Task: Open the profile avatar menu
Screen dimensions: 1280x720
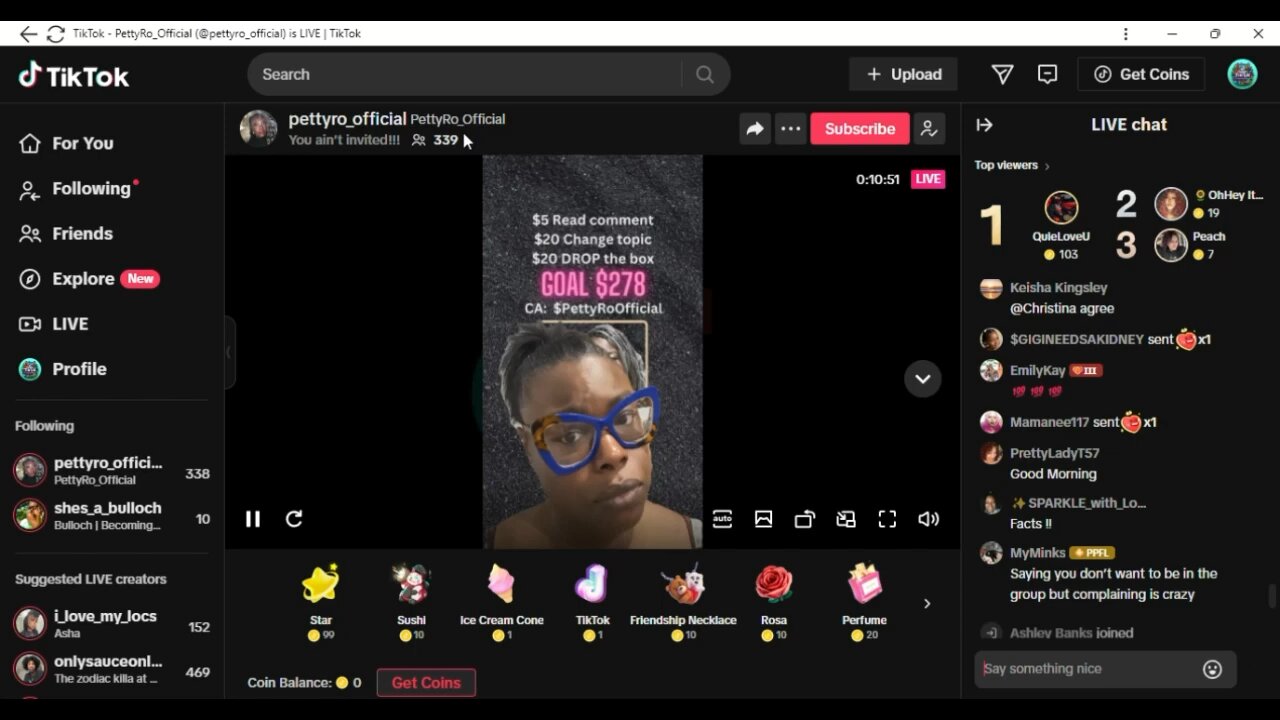Action: tap(1242, 74)
